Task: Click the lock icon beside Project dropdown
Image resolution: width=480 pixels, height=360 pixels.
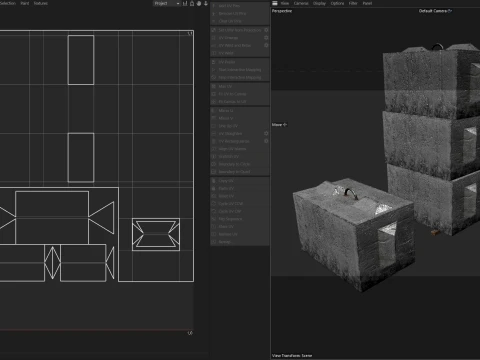Action: [192, 3]
